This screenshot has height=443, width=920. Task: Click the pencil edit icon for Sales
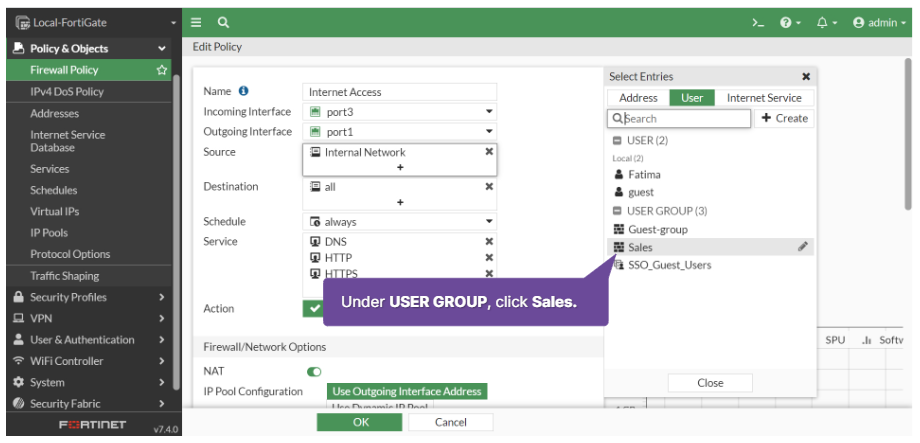(803, 247)
